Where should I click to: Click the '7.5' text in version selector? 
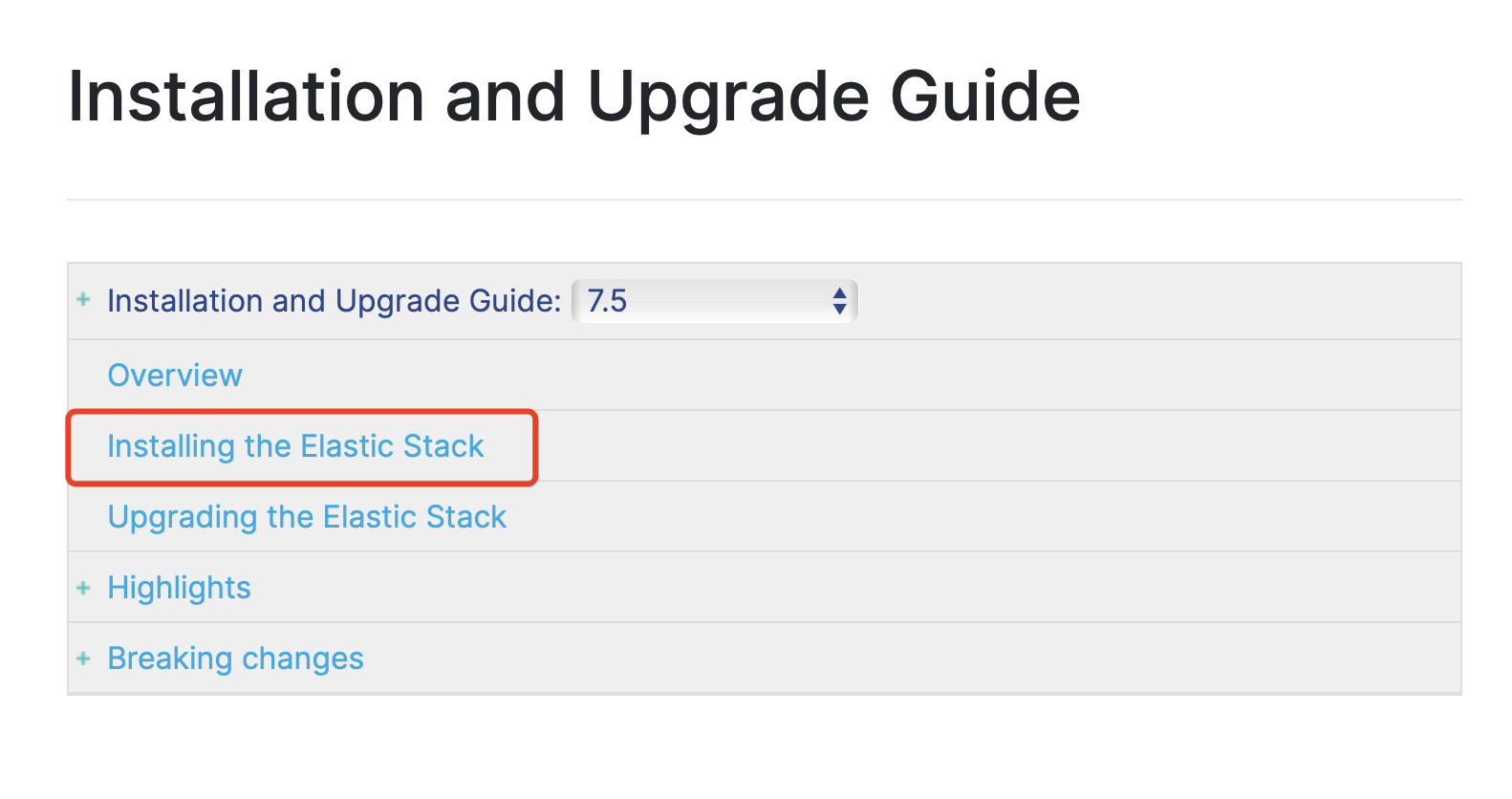click(607, 301)
